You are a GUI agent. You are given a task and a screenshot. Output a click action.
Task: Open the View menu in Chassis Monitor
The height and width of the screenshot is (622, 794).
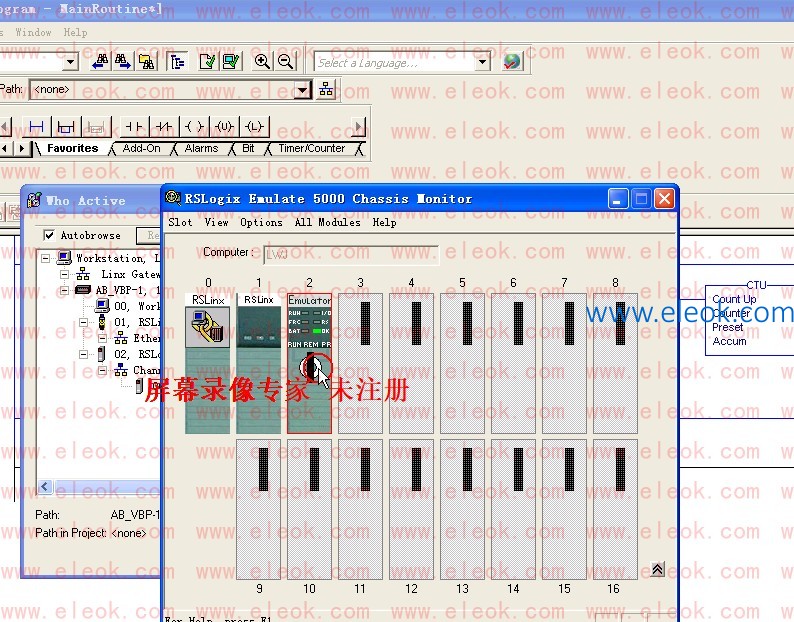tap(216, 222)
